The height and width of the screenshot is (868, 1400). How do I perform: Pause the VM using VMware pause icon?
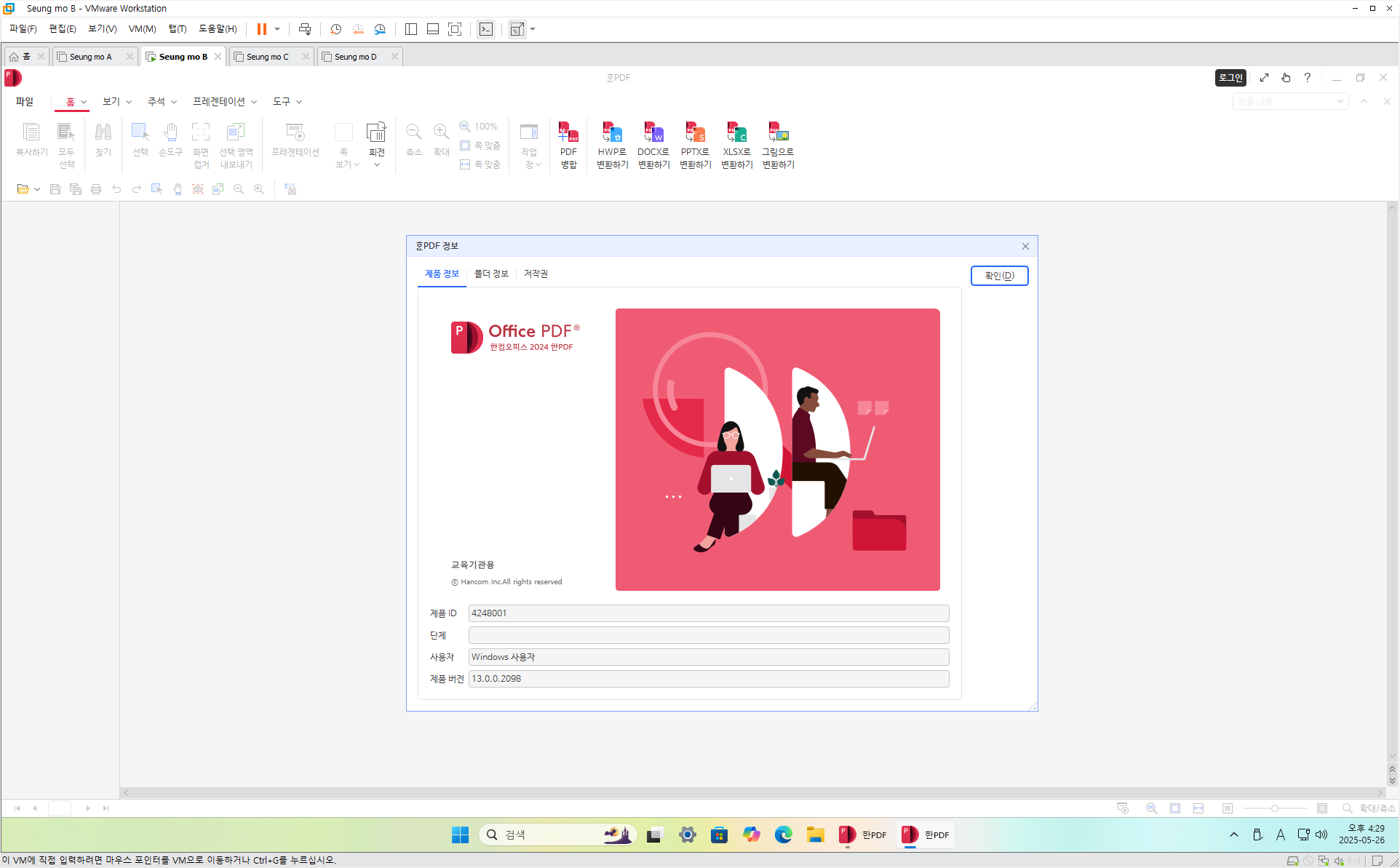coord(261,29)
